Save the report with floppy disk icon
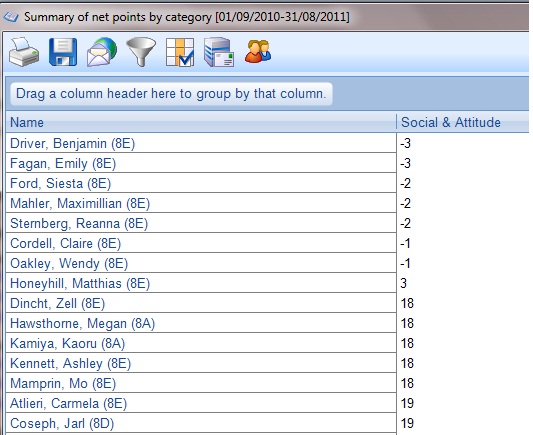 [63, 52]
